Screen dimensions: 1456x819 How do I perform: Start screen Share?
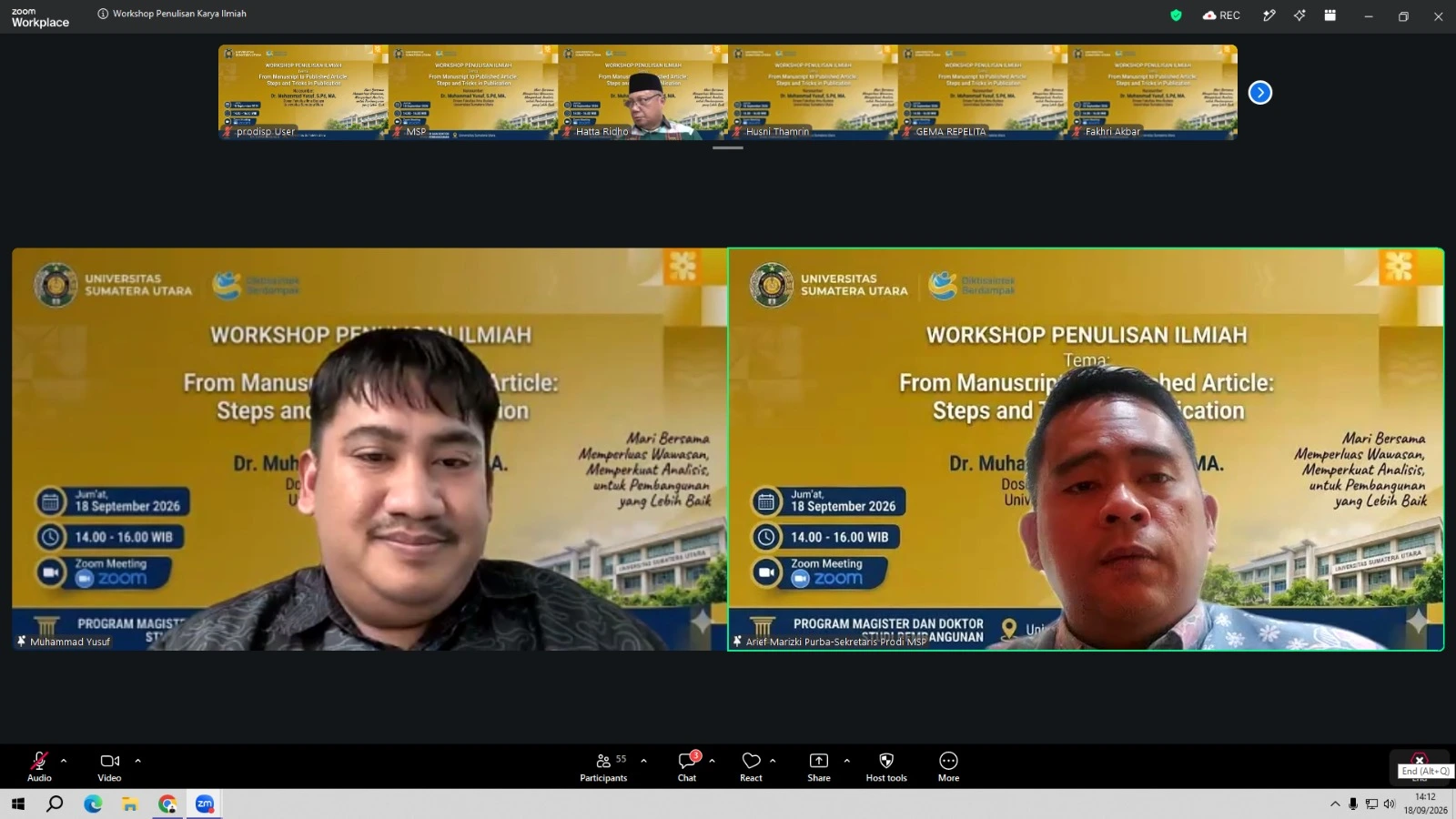tap(819, 766)
